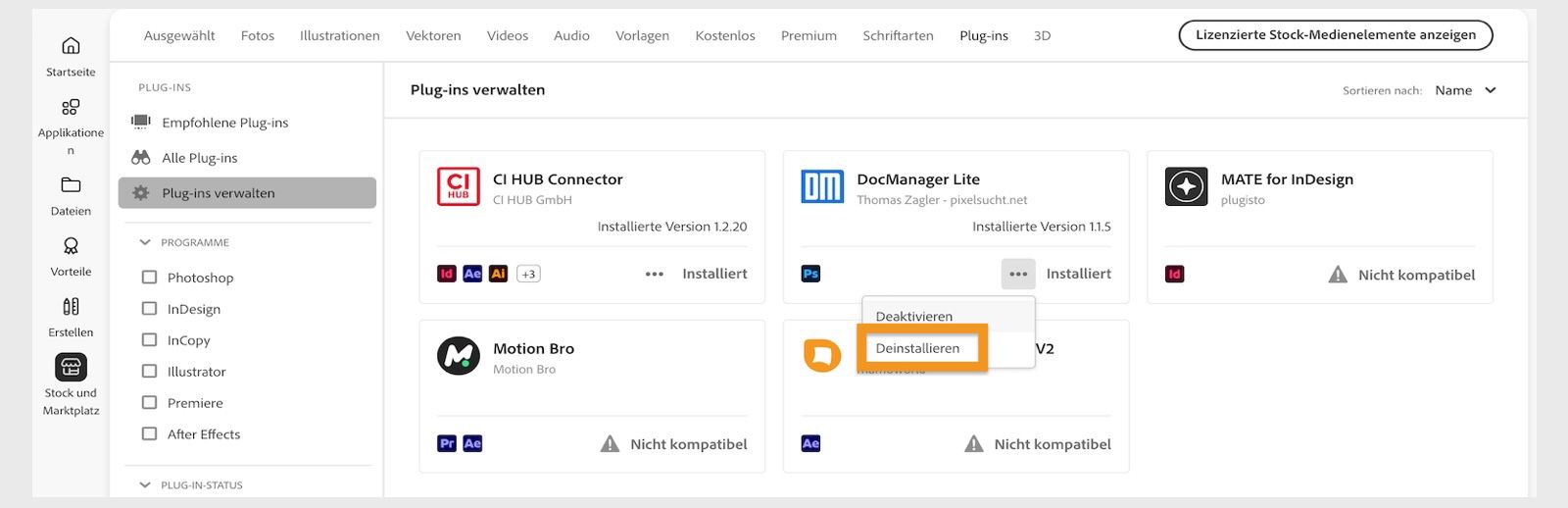Screen dimensions: 1568x508
Task: Open the Sortieren nach Name dropdown
Action: tap(1465, 90)
